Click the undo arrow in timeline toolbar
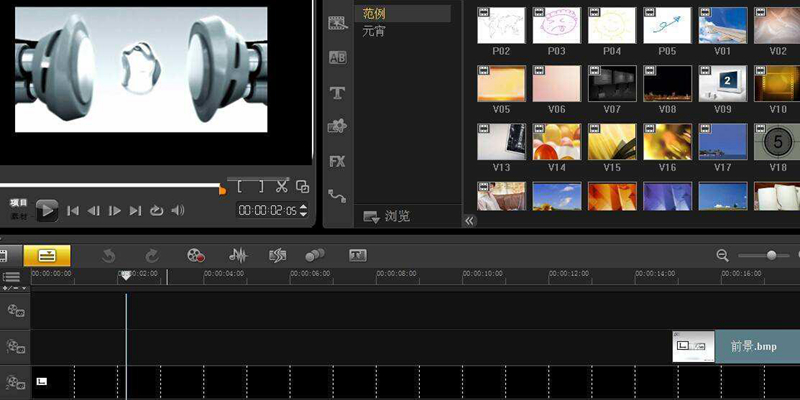 click(x=109, y=256)
